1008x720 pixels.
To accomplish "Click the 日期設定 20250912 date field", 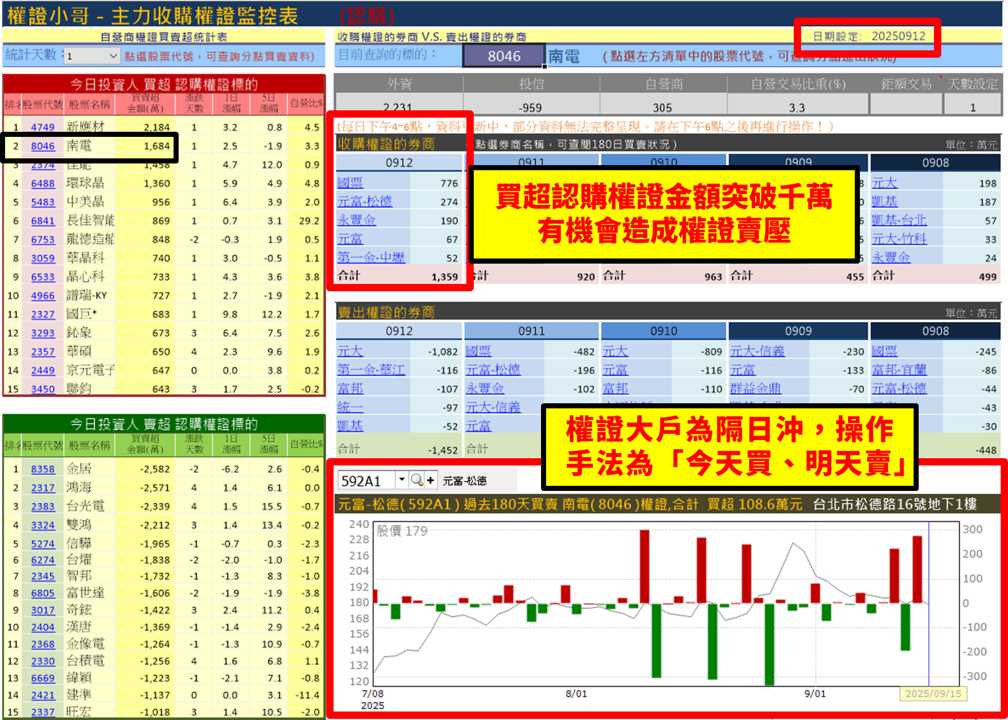I will point(867,36).
